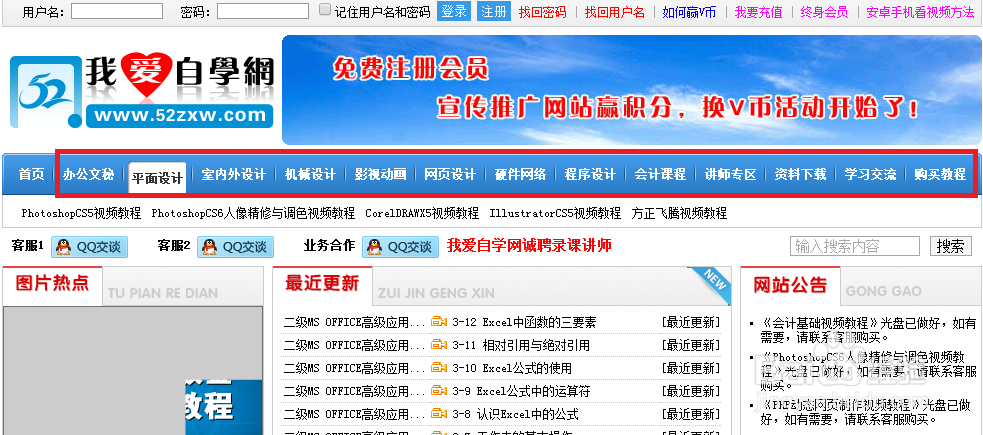Open the 影视动画 nav tab
Screen dimensions: 983x435
coord(380,174)
